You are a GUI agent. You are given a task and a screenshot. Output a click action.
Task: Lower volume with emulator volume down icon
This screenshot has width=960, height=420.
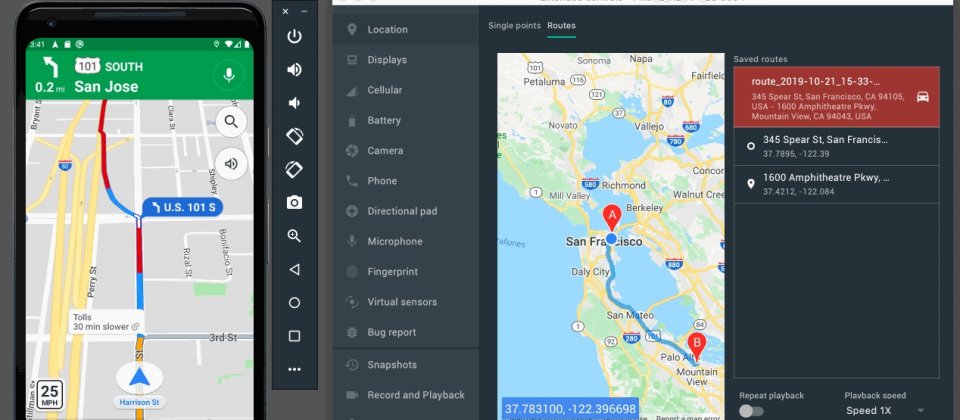coord(294,102)
